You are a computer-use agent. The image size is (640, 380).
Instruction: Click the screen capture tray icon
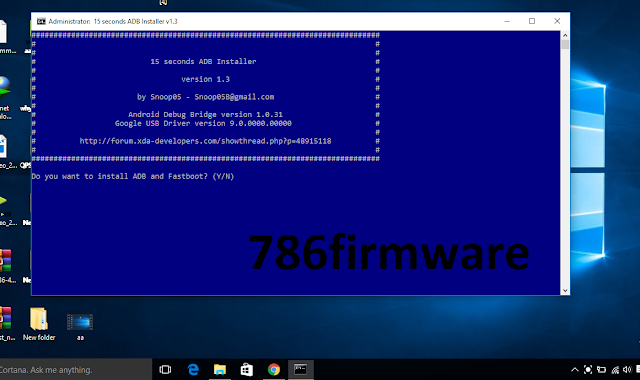[588, 370]
